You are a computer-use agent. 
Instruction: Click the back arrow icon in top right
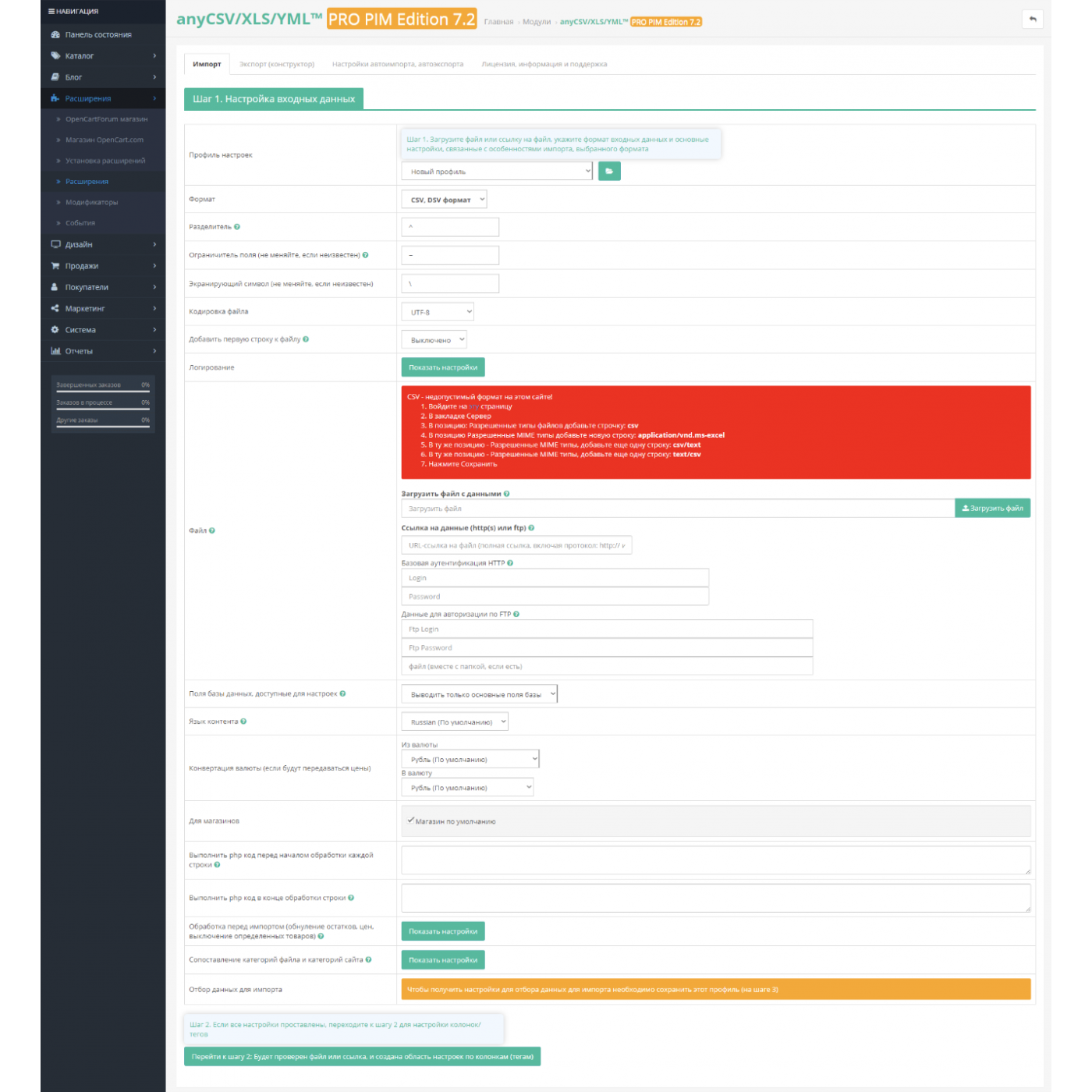pos(1032,19)
